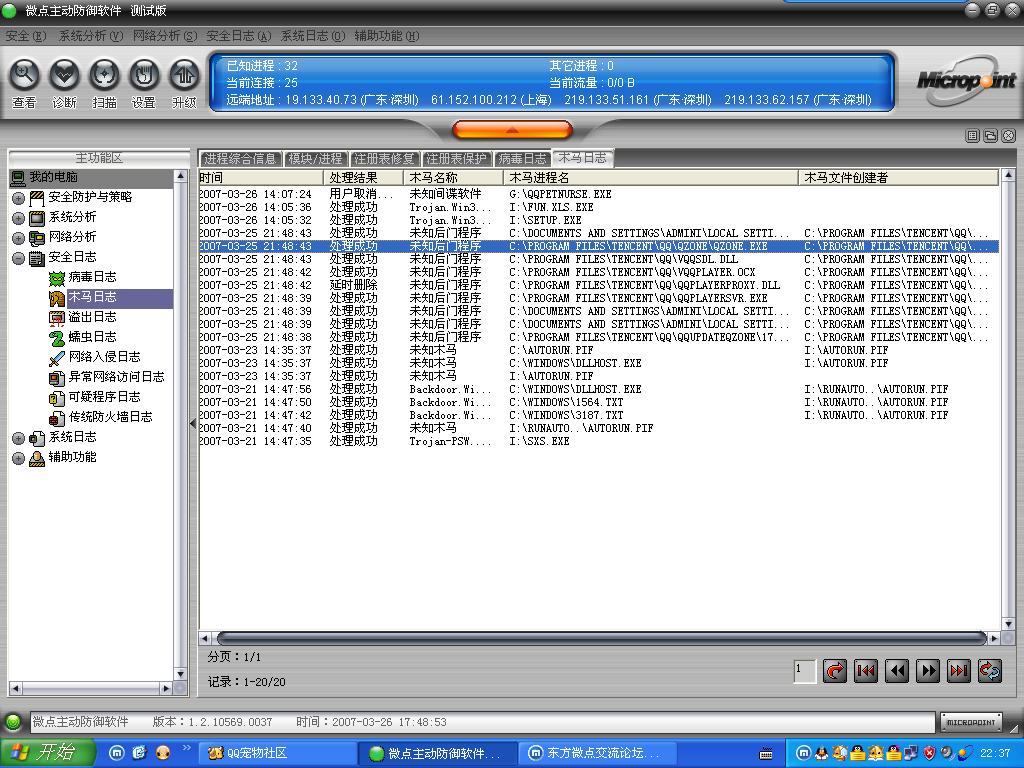Screen dimensions: 1024x768
Task: Go to next page of records
Action: pos(927,671)
